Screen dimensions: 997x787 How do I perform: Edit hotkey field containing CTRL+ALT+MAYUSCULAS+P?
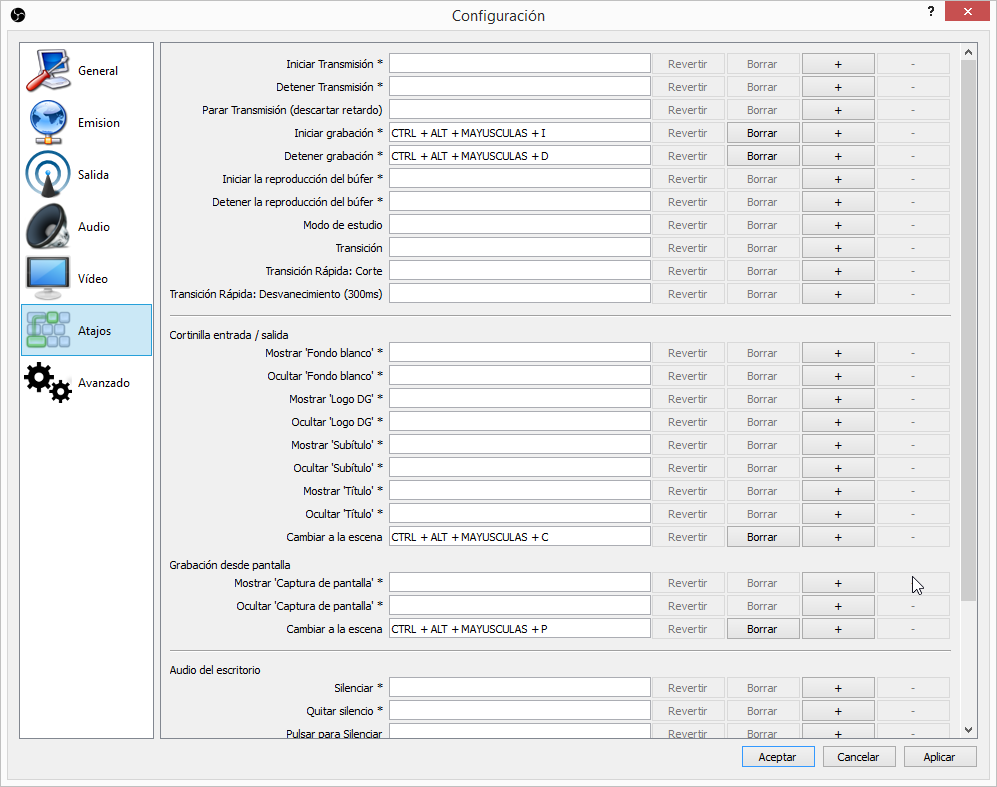pos(519,628)
